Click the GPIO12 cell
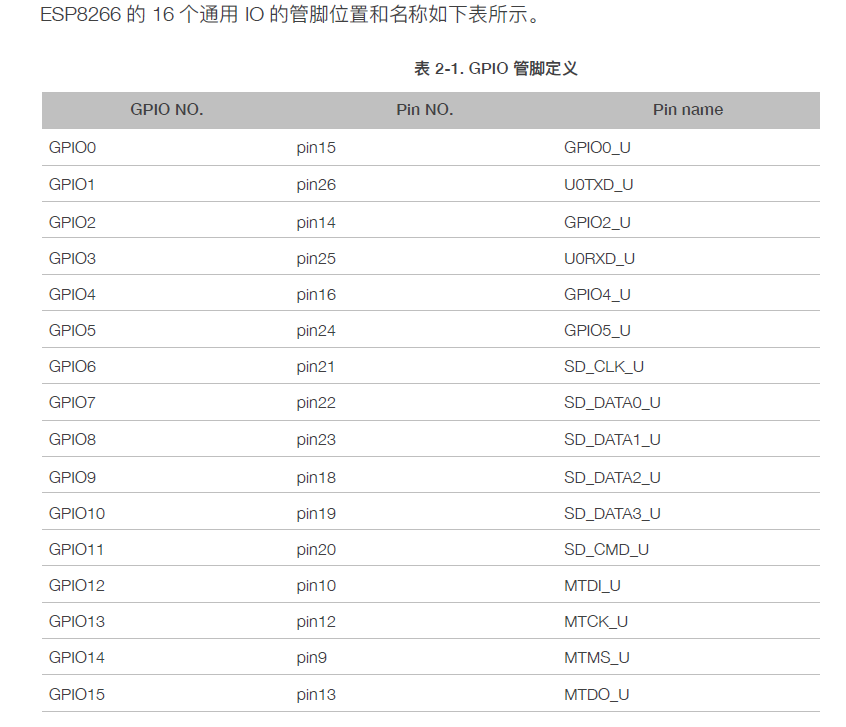Screen dimensions: 846x727 (77, 586)
